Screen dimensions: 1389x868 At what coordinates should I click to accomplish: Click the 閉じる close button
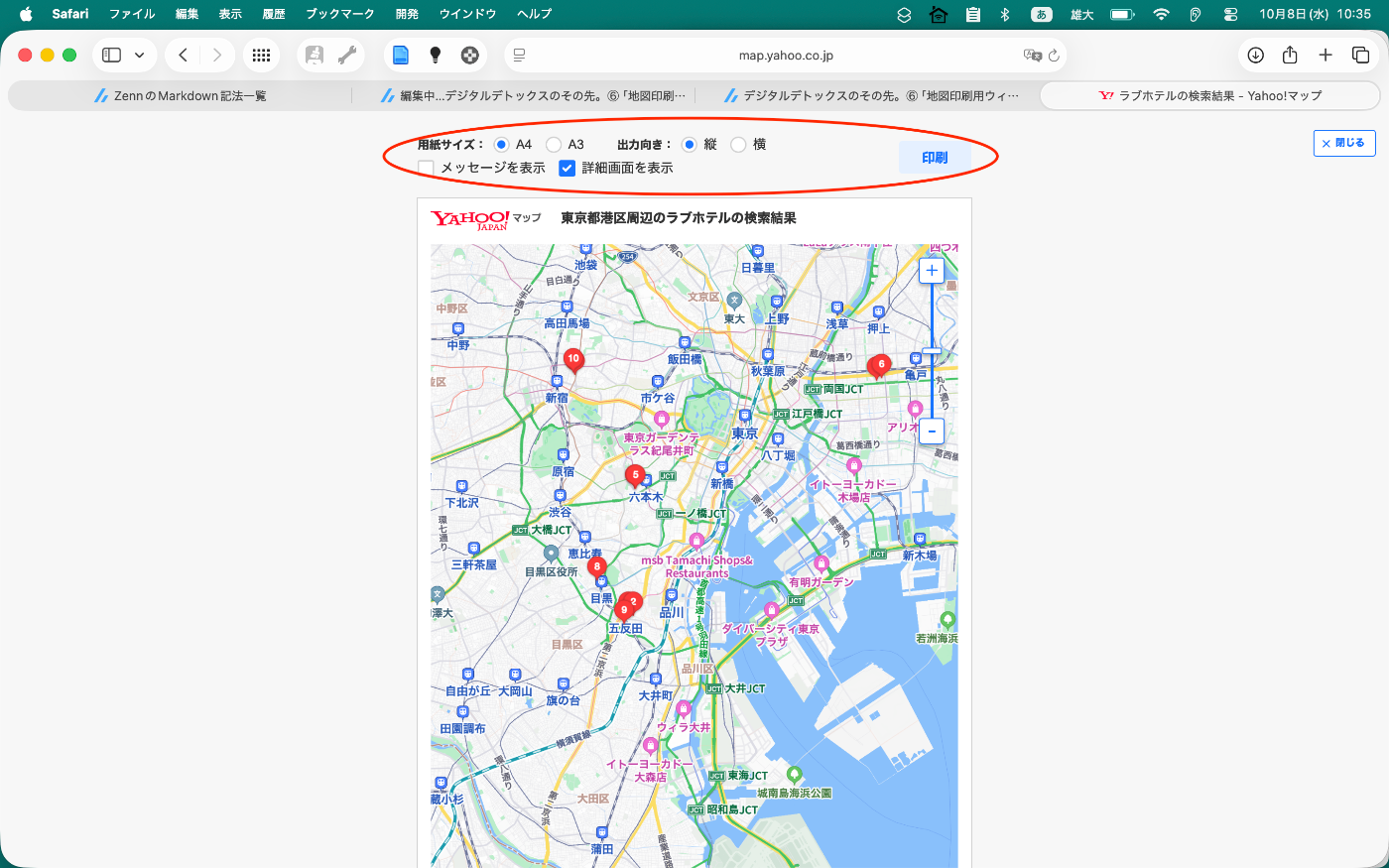click(1344, 143)
